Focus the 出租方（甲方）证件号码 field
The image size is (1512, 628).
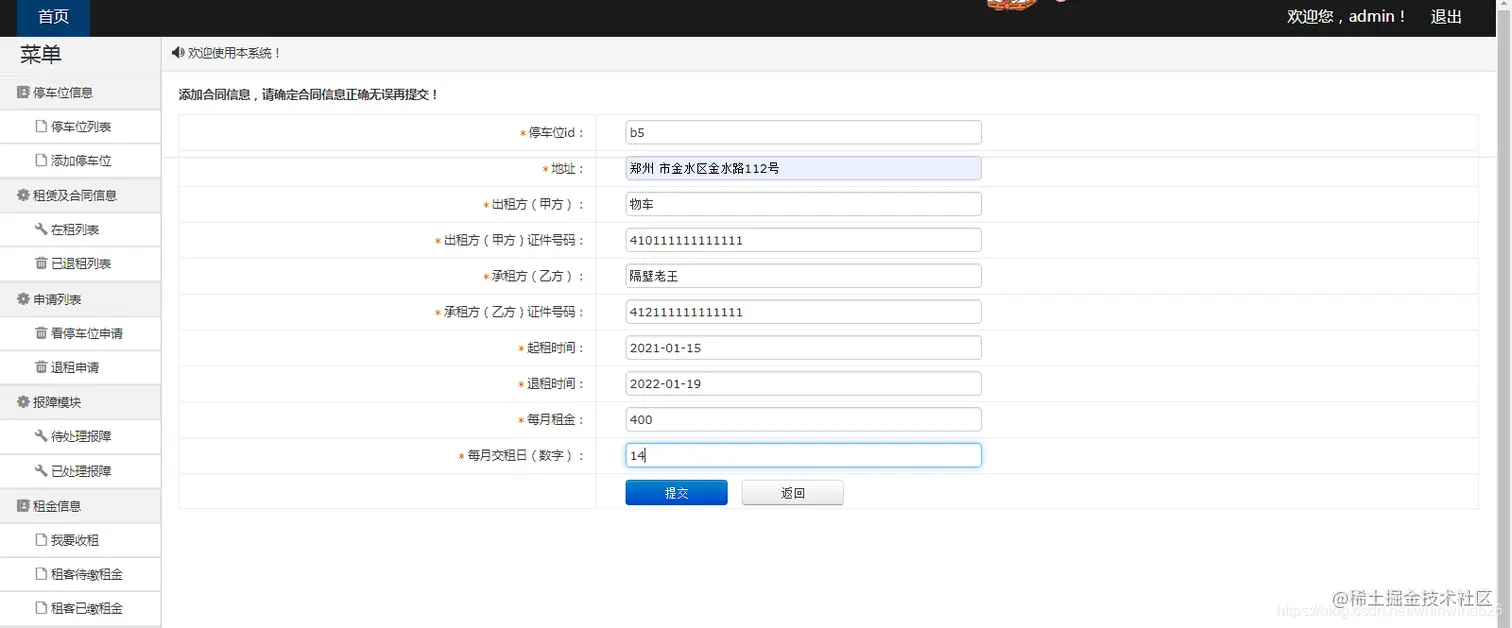(803, 240)
